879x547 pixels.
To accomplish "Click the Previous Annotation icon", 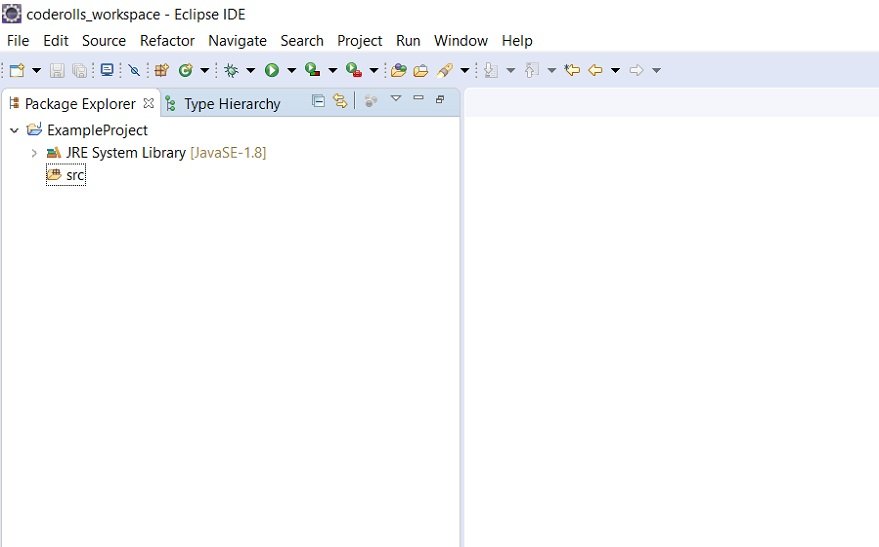I will tap(531, 70).
